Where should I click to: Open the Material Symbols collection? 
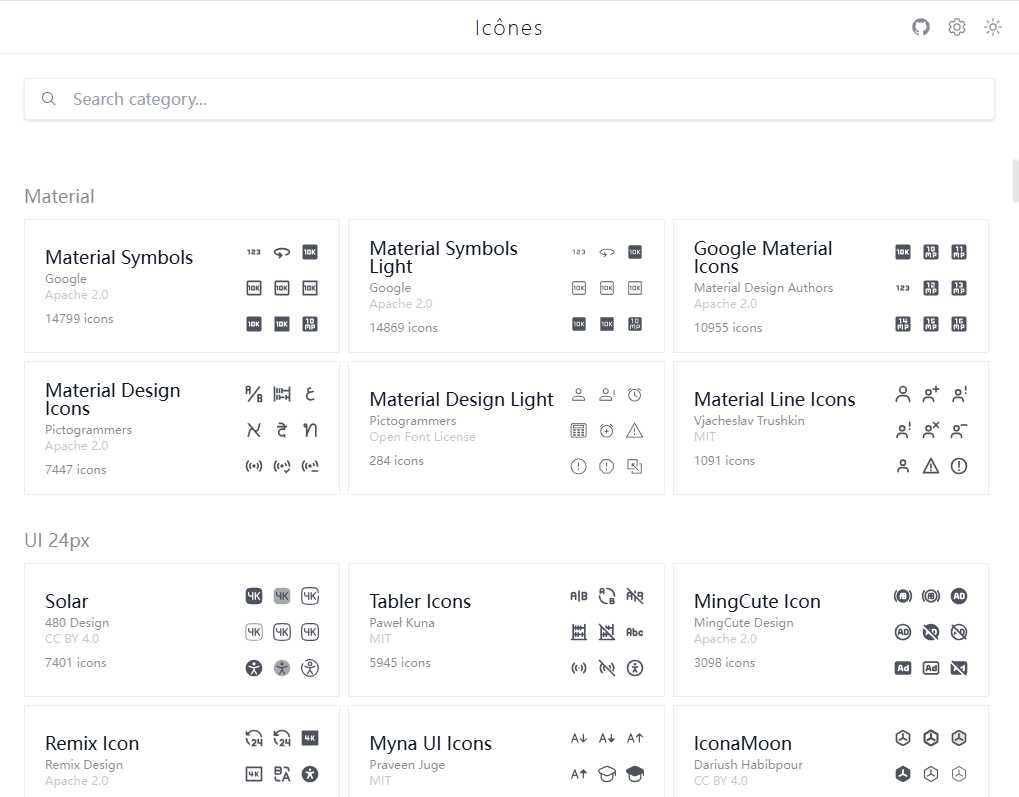tap(119, 258)
